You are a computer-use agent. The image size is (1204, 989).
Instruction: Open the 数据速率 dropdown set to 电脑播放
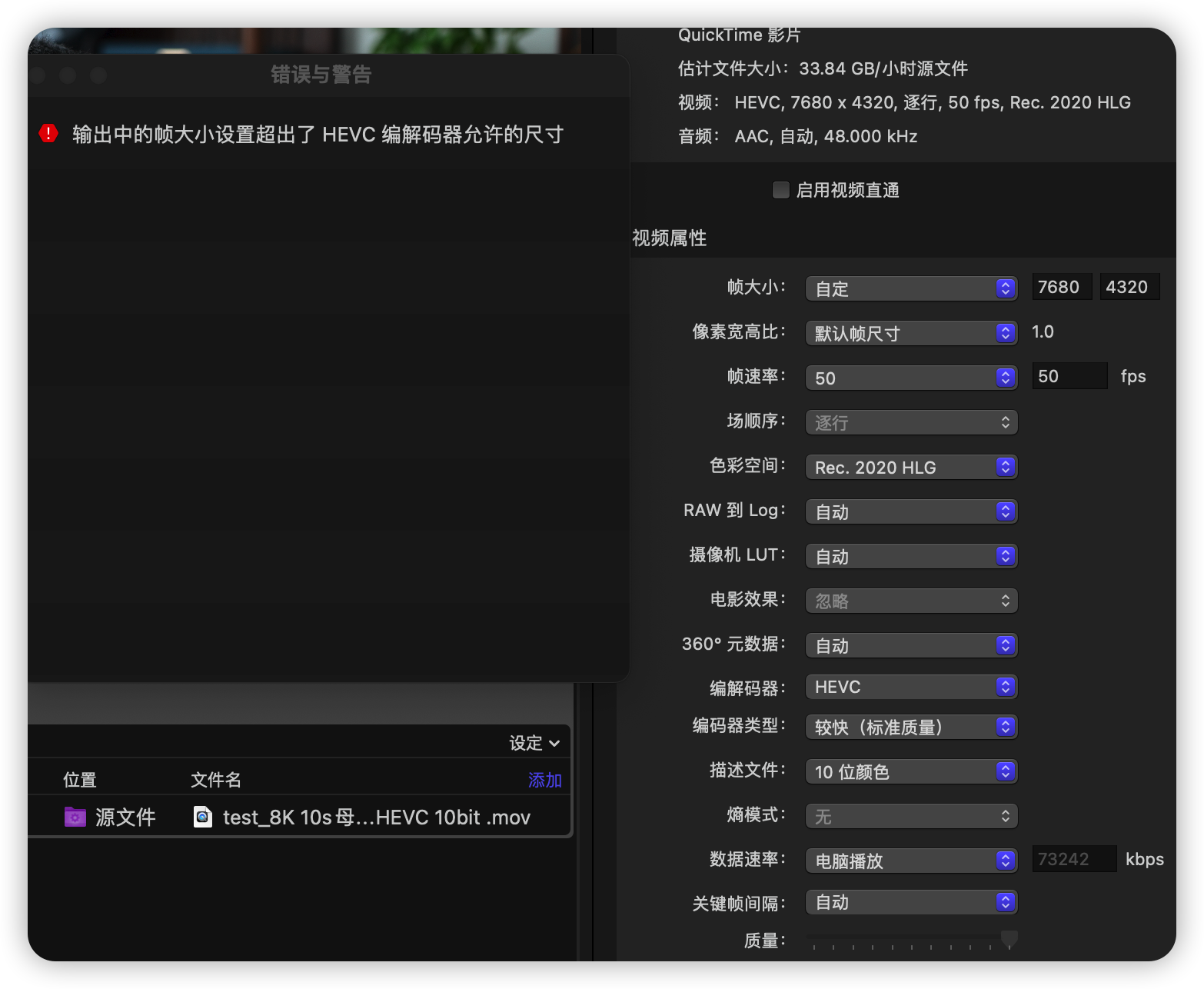[x=911, y=861]
